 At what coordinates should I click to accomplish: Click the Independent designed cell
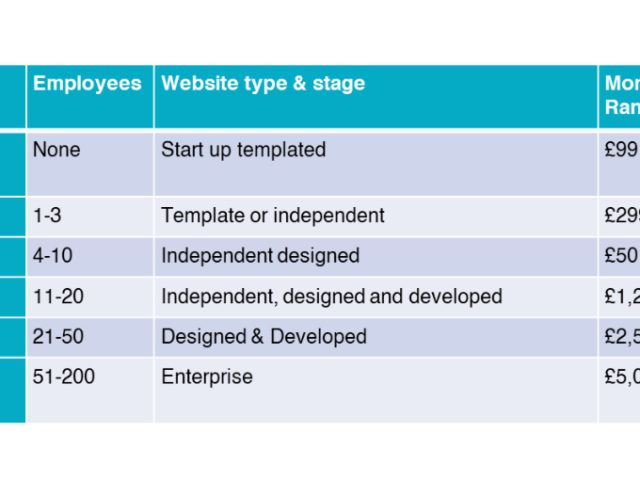(260, 255)
